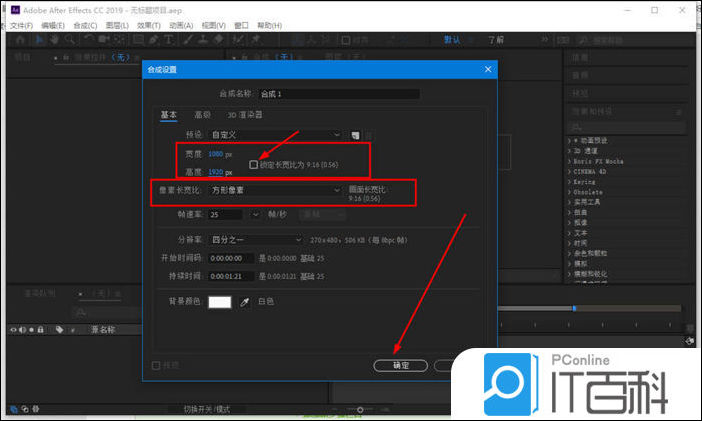Select the Hand tool
The image size is (702, 421).
[54, 40]
